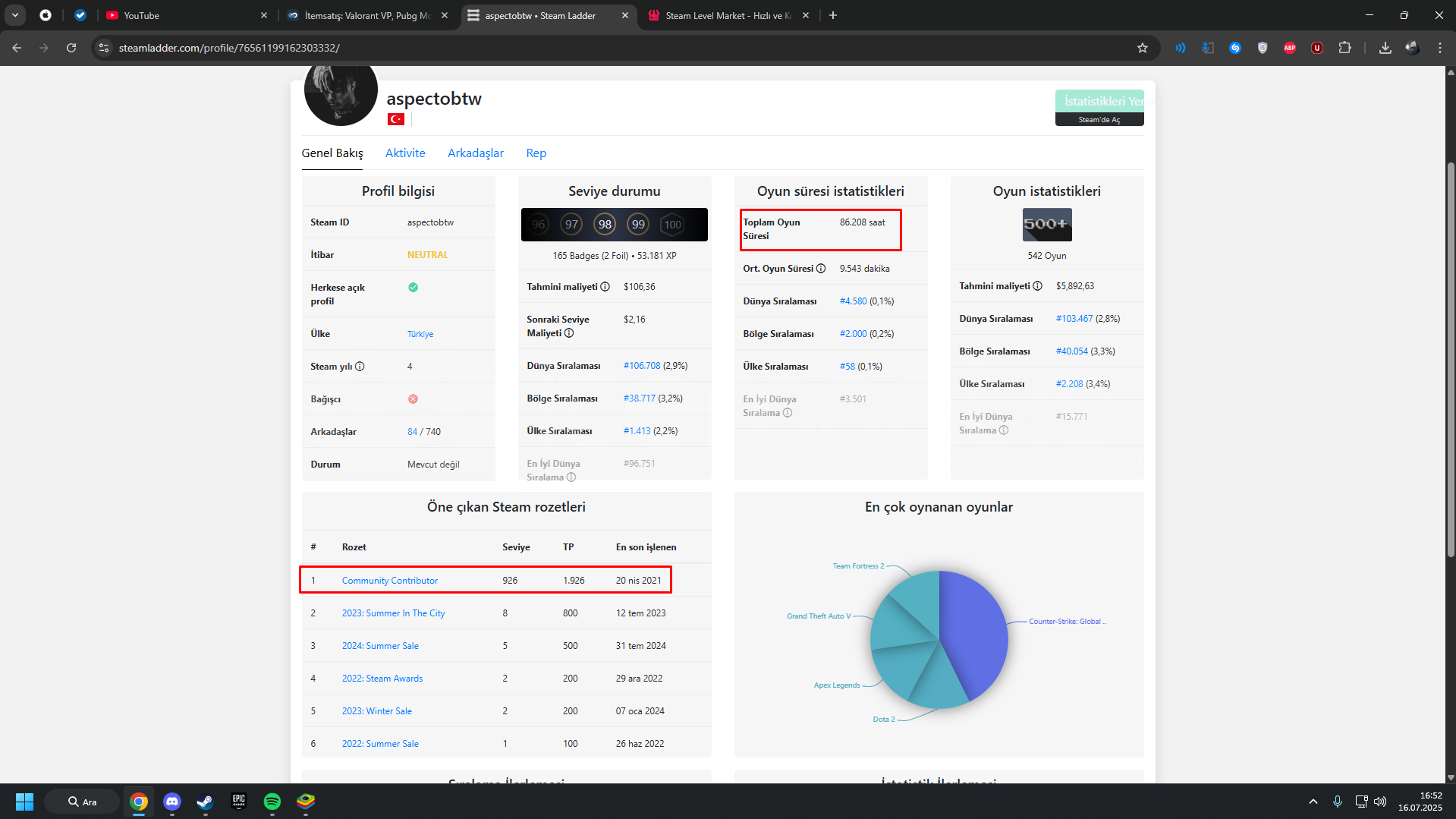Click the Ara taskbar search box
1456x819 pixels.
point(82,802)
